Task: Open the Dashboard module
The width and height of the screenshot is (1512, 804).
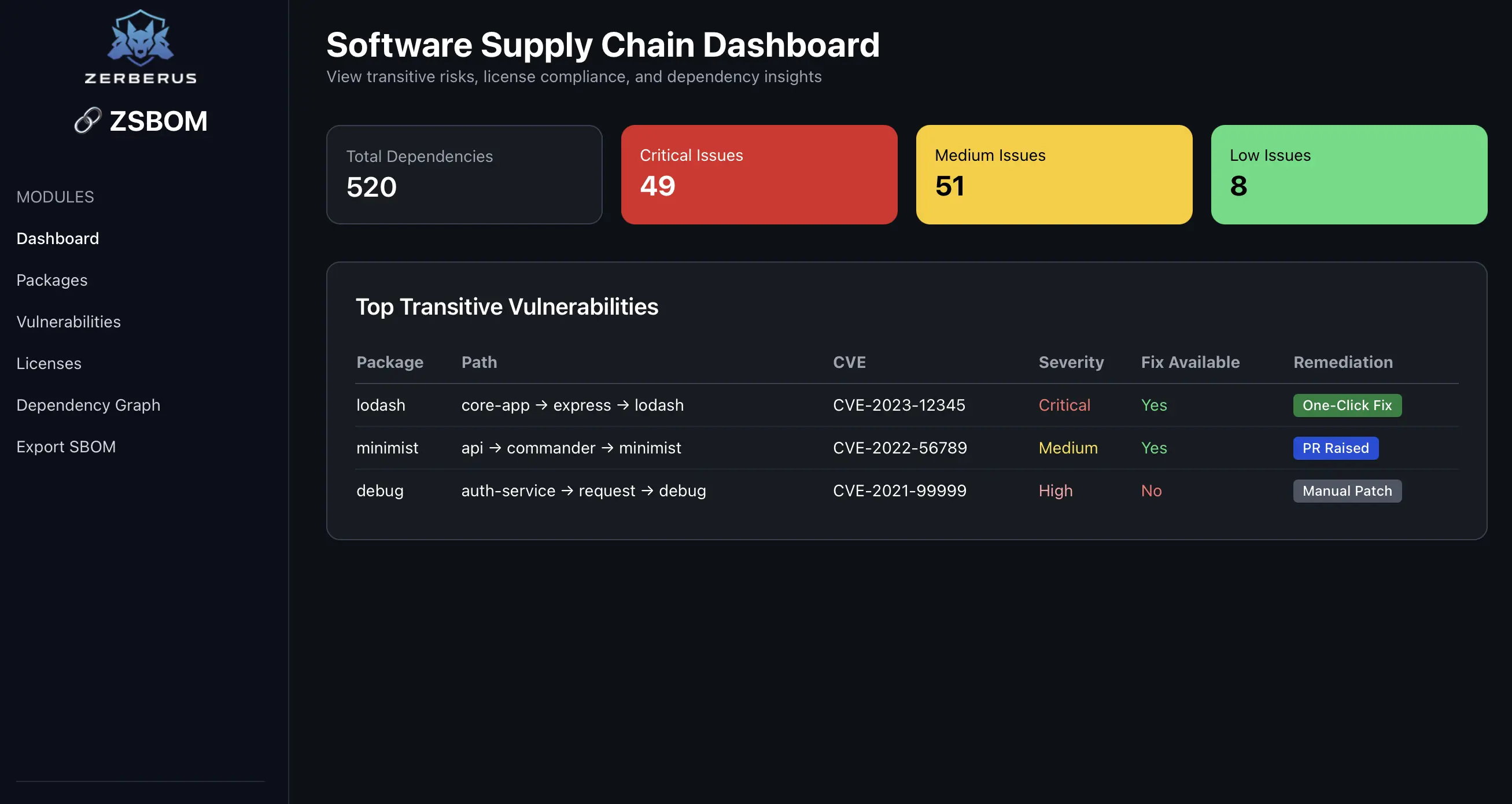Action: [57, 238]
